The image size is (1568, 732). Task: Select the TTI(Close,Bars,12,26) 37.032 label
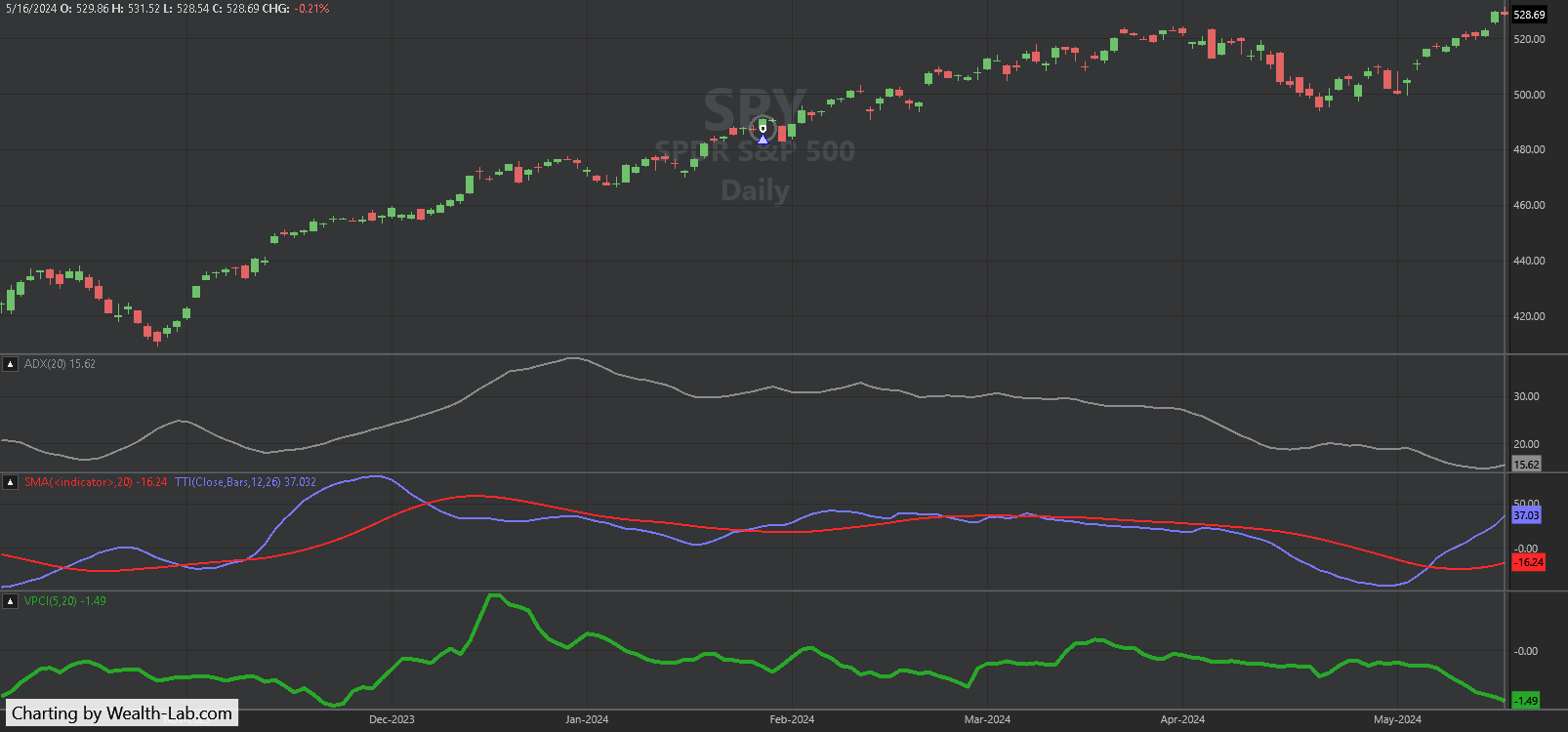(x=245, y=482)
